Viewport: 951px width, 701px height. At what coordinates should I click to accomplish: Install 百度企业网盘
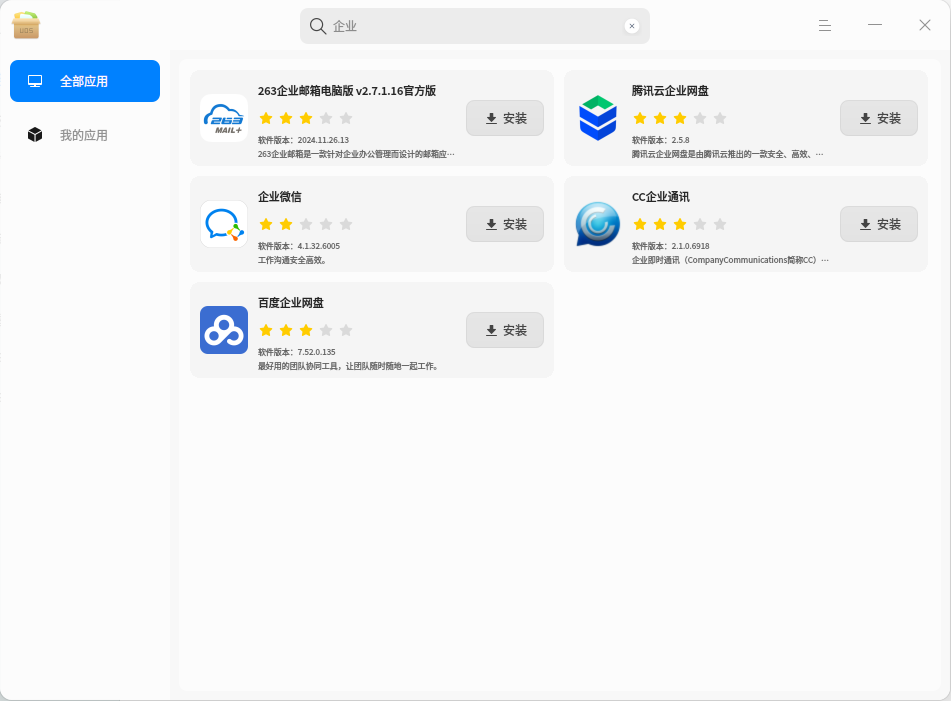tap(505, 330)
